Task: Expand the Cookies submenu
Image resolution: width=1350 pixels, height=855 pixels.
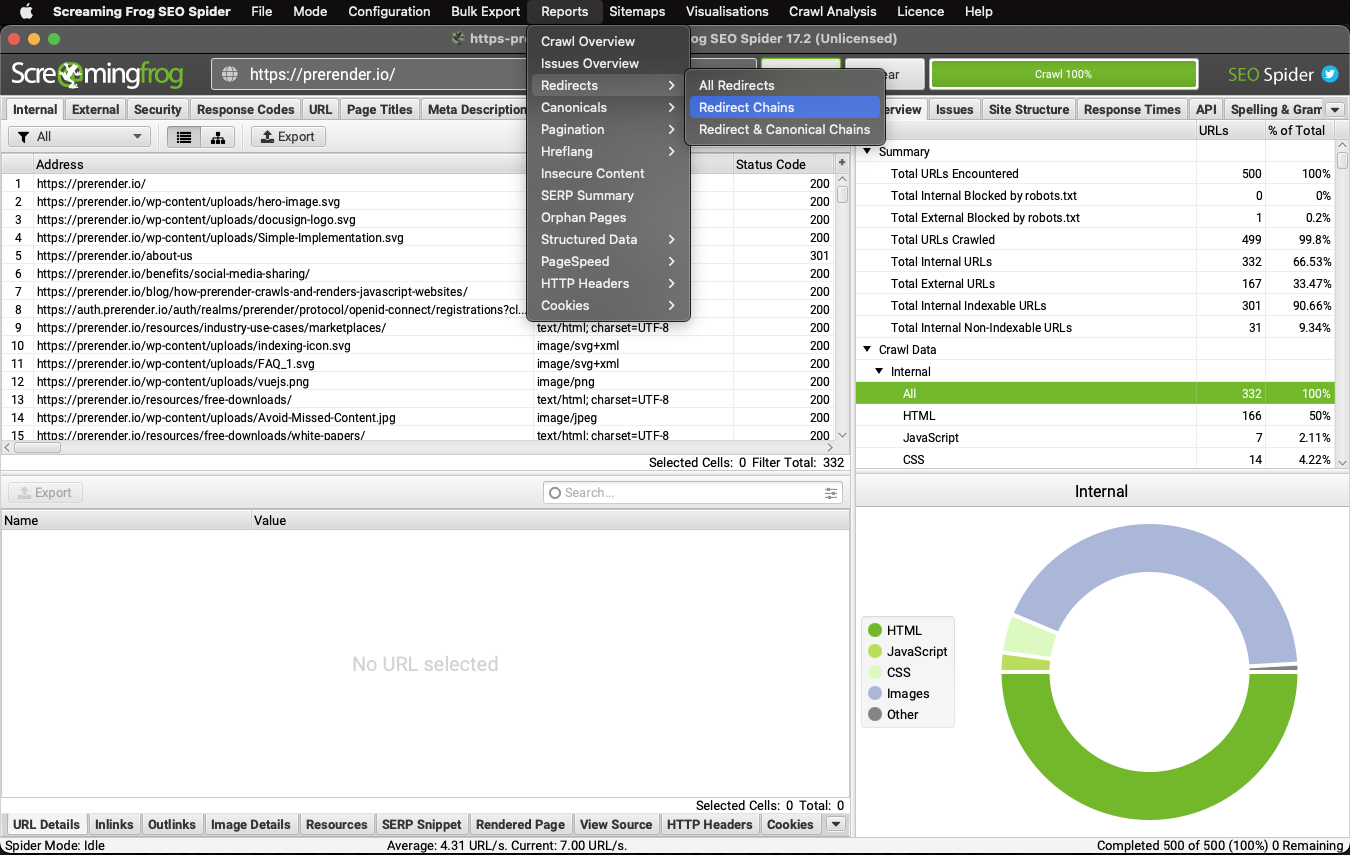Action: tap(608, 306)
